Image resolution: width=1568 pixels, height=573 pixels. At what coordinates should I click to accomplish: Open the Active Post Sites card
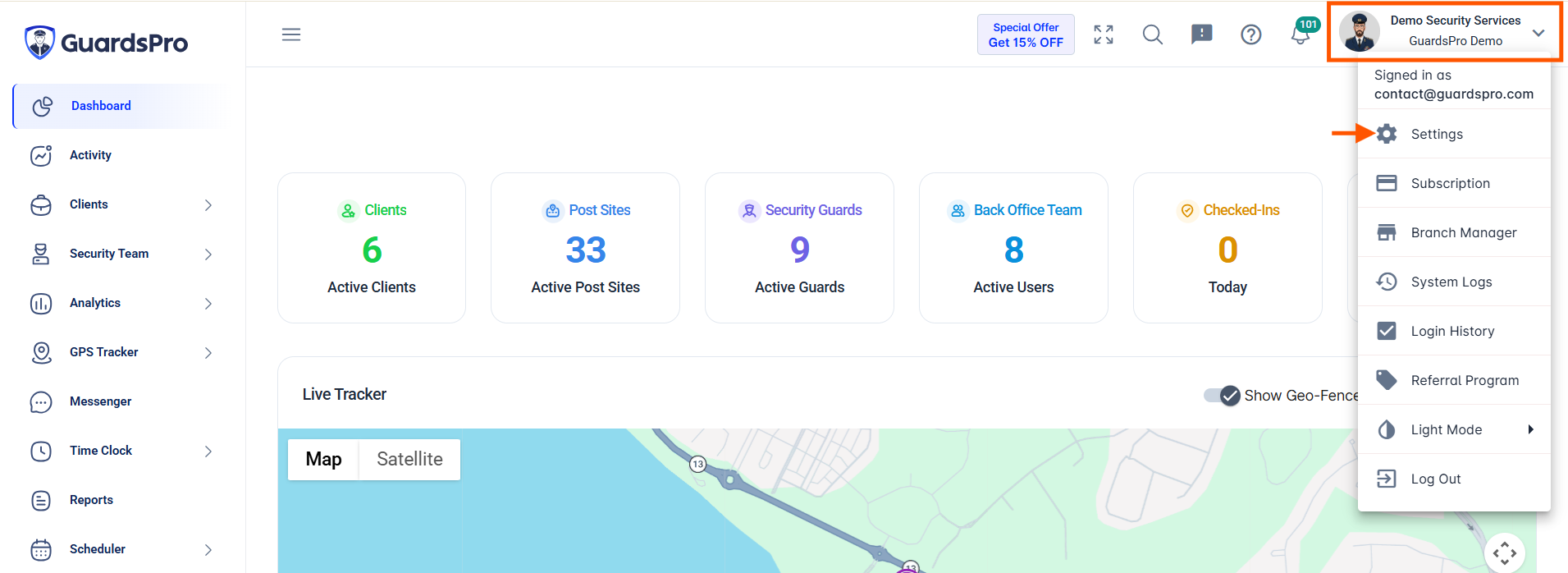(585, 248)
